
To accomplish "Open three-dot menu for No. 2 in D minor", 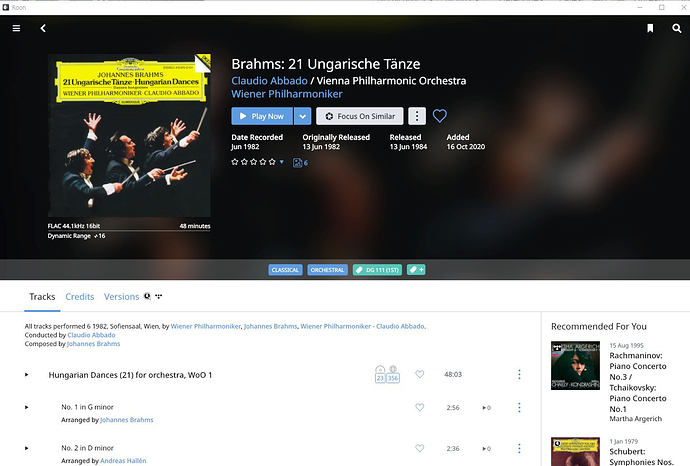I will 519,448.
